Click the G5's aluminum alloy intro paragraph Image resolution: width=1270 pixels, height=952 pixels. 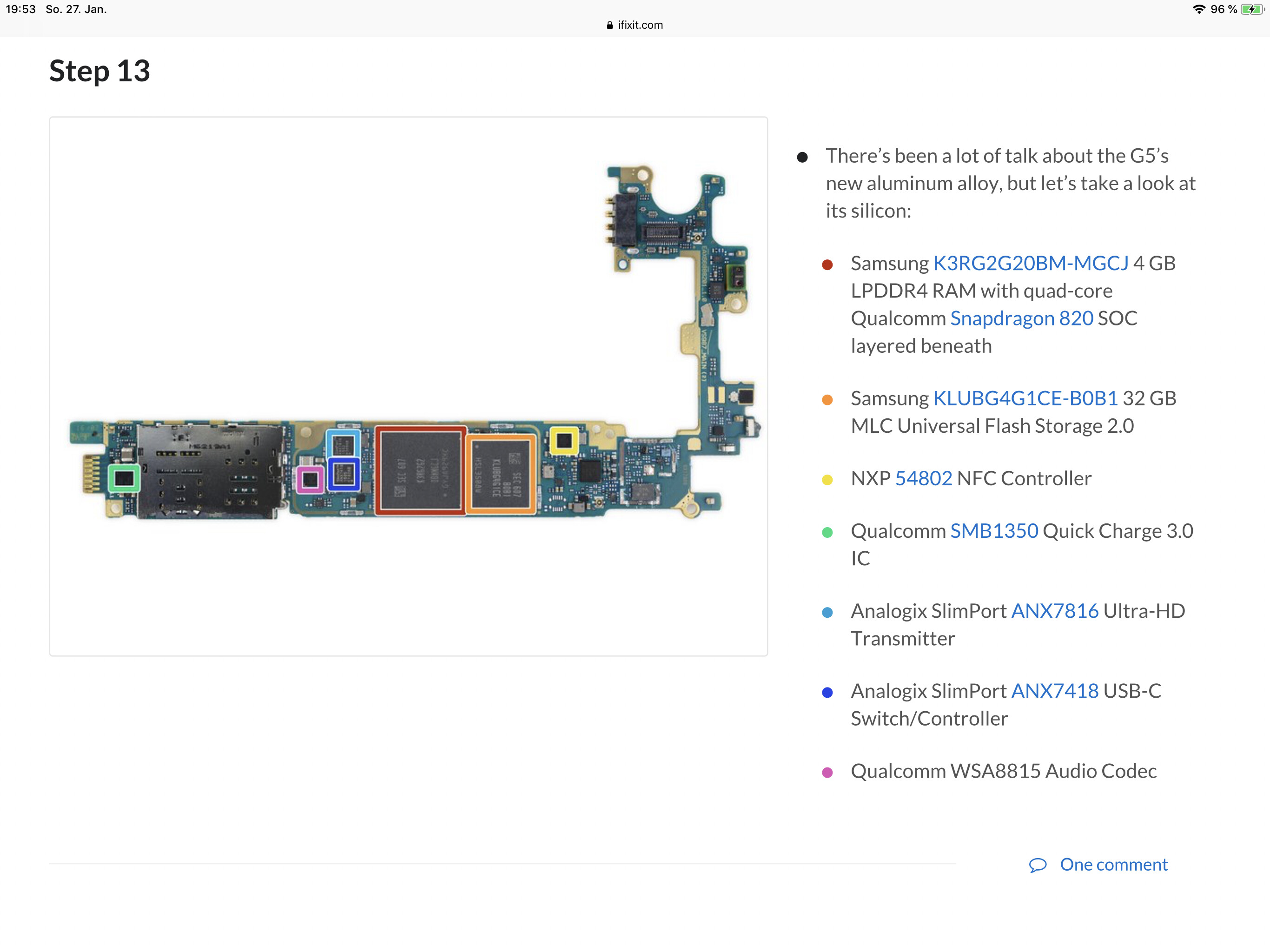click(x=1011, y=183)
